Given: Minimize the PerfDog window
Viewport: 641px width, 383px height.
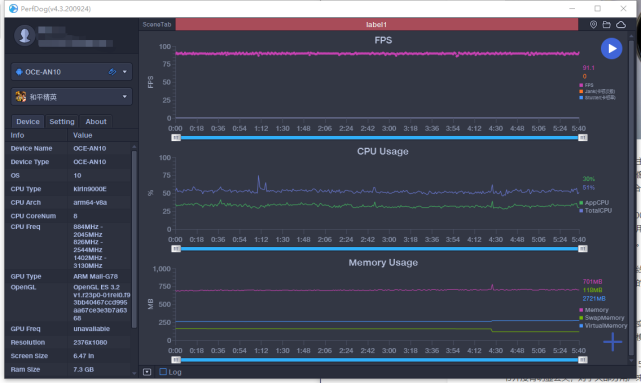Looking at the screenshot, I should pyautogui.click(x=572, y=8).
